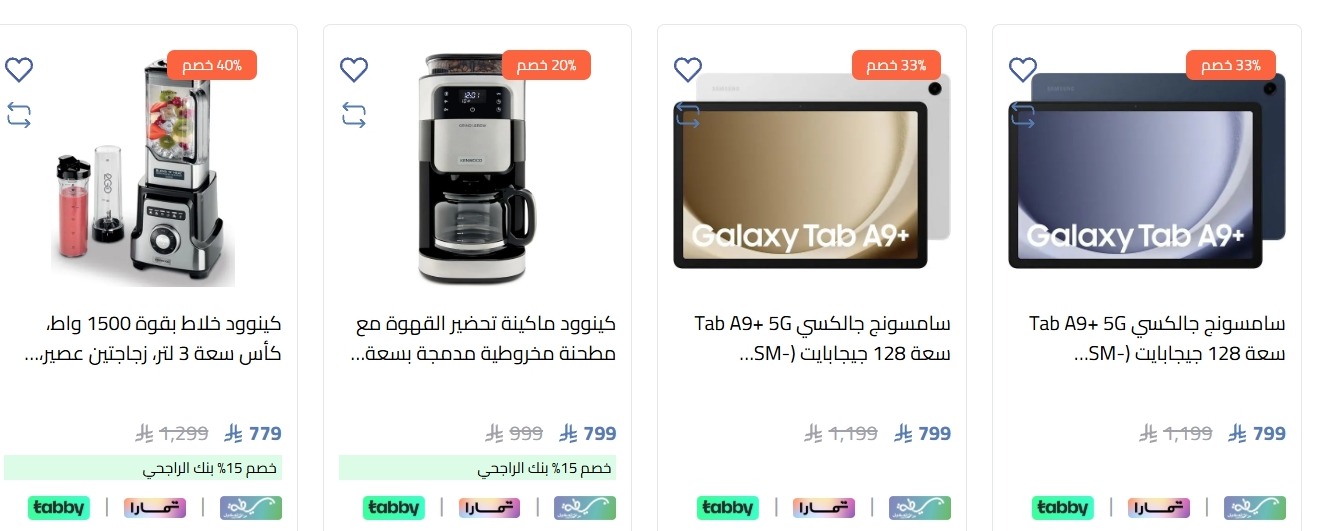Click compare arrows icon on Kenwood blender
The image size is (1321, 531).
tap(19, 115)
